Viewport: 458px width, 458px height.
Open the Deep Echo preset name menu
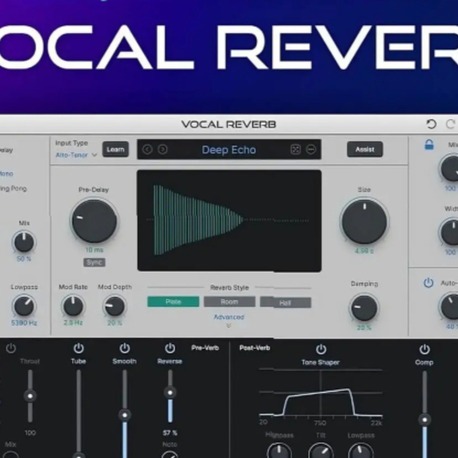click(x=229, y=150)
